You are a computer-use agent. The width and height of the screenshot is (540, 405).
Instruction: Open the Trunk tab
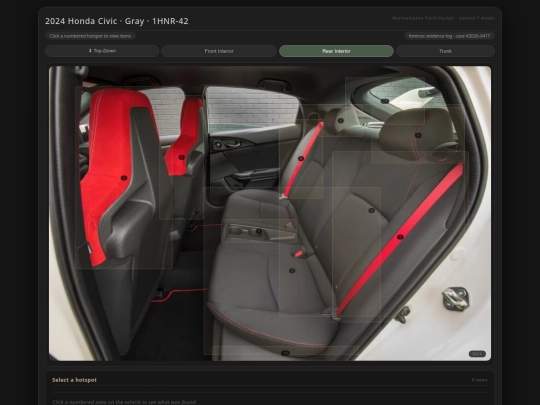coord(445,51)
